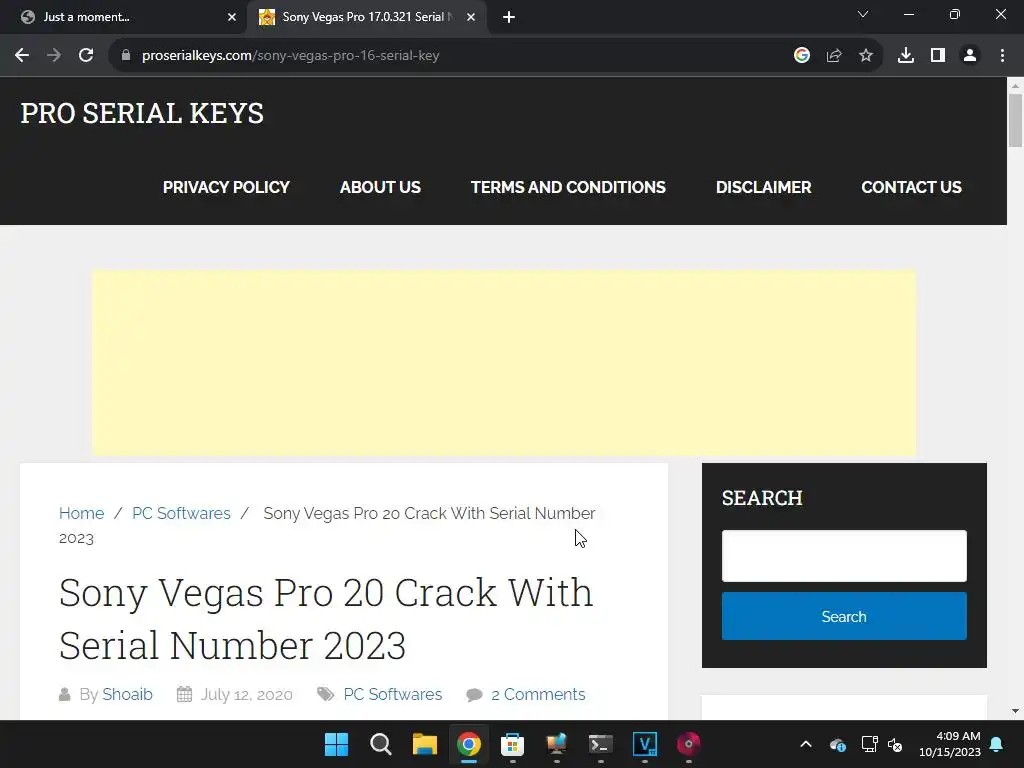Image resolution: width=1024 pixels, height=768 pixels.
Task: Go back using the browser back arrow
Action: (22, 56)
